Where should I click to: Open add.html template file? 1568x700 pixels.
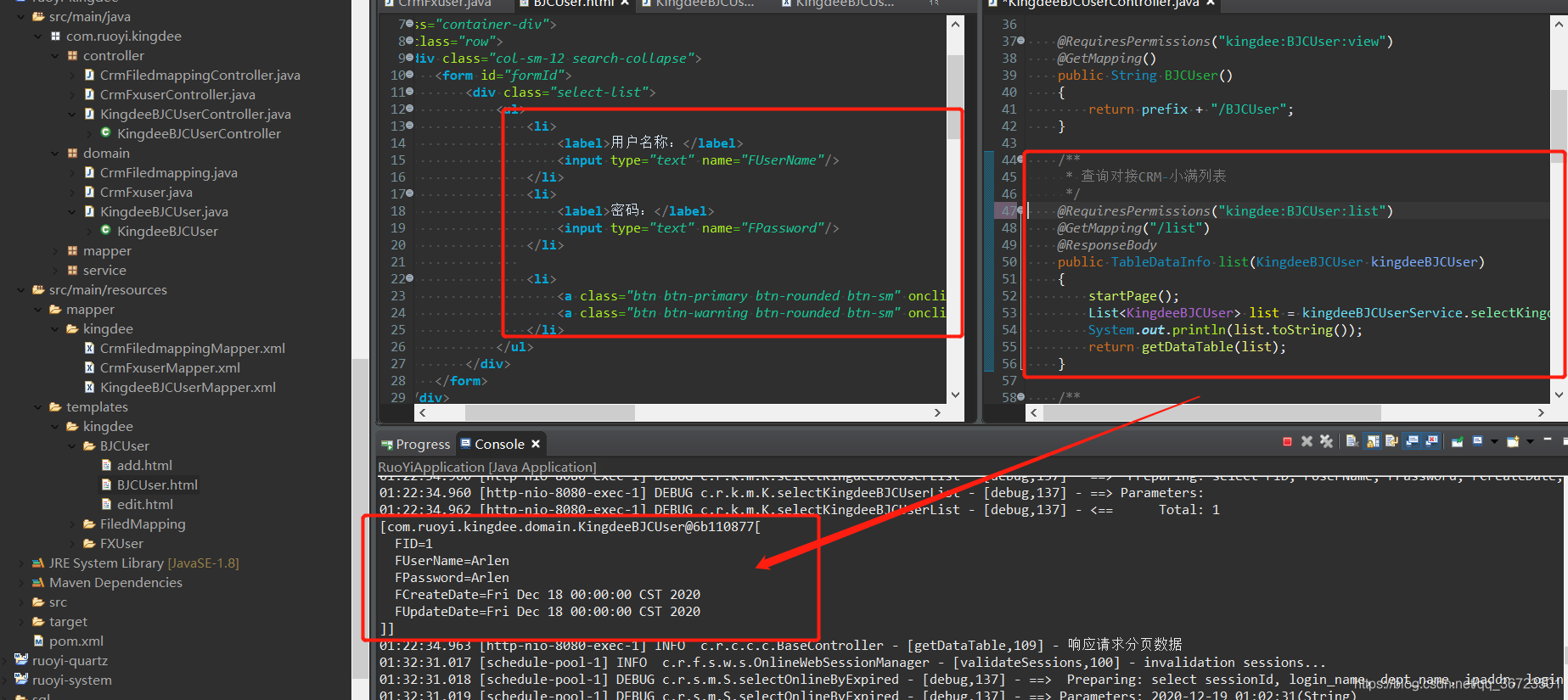[144, 466]
